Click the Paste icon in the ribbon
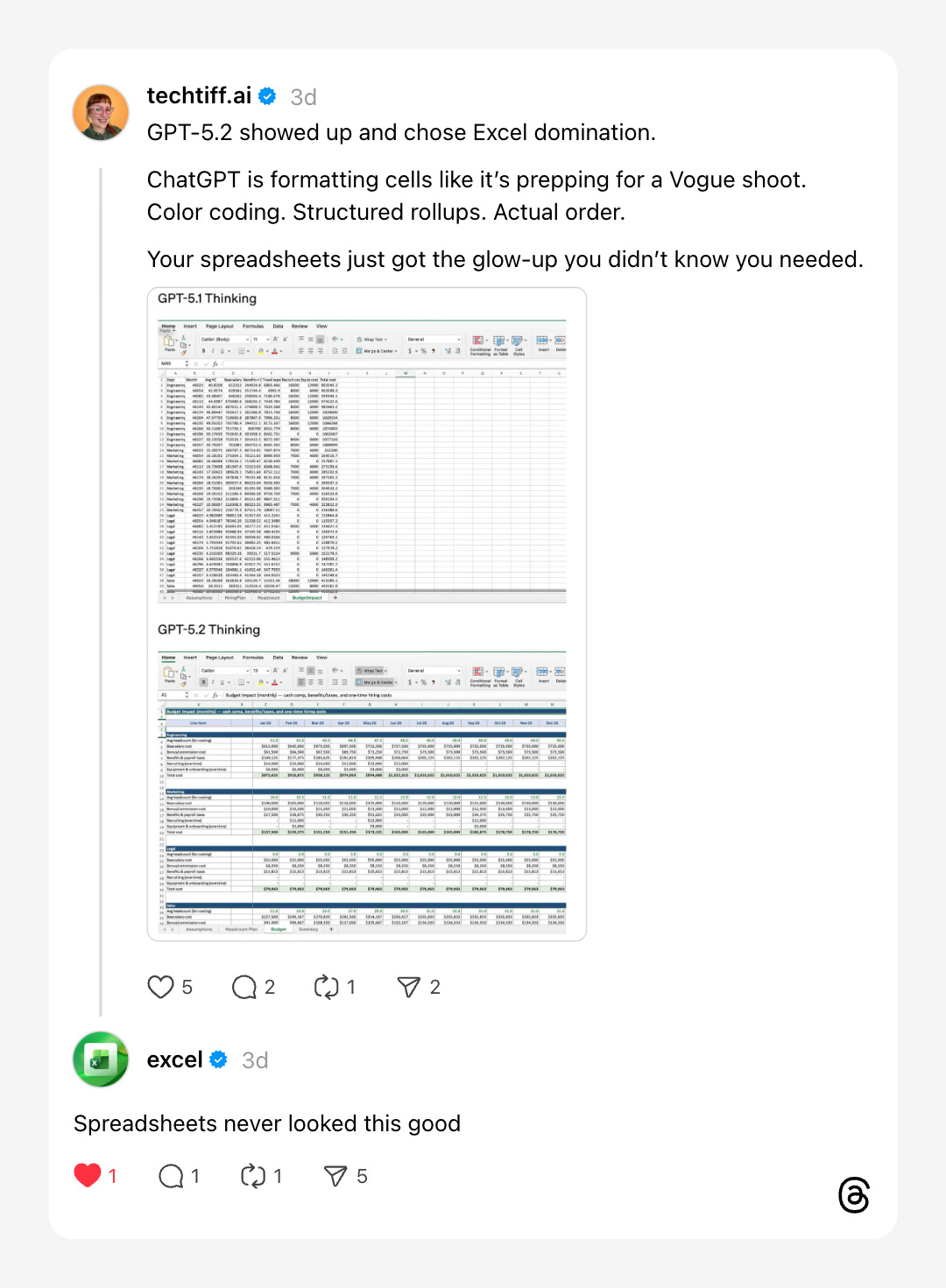The image size is (946, 1288). click(167, 671)
